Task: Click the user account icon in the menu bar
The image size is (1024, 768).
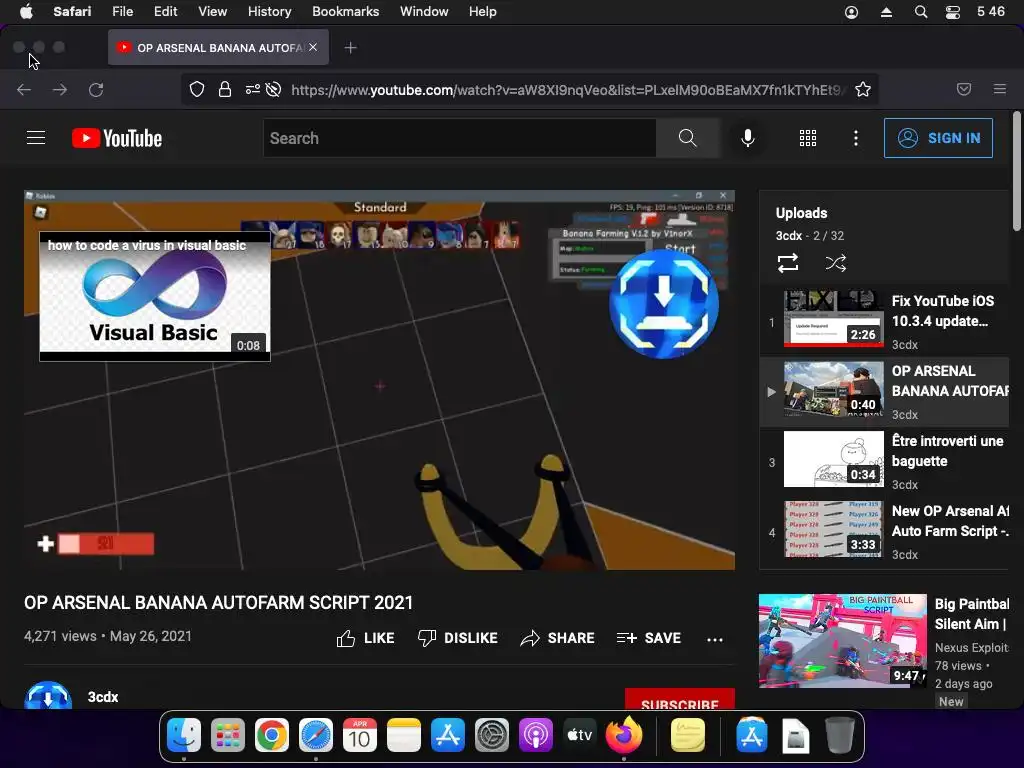Action: [x=852, y=12]
